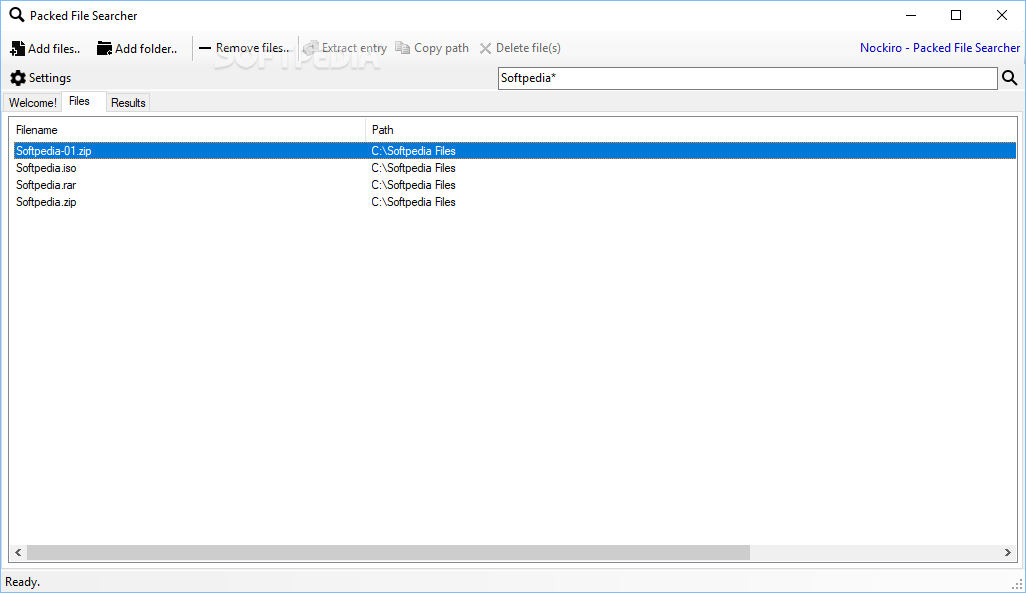Click the status bar resize grip
The image size is (1026, 593).
[1017, 584]
